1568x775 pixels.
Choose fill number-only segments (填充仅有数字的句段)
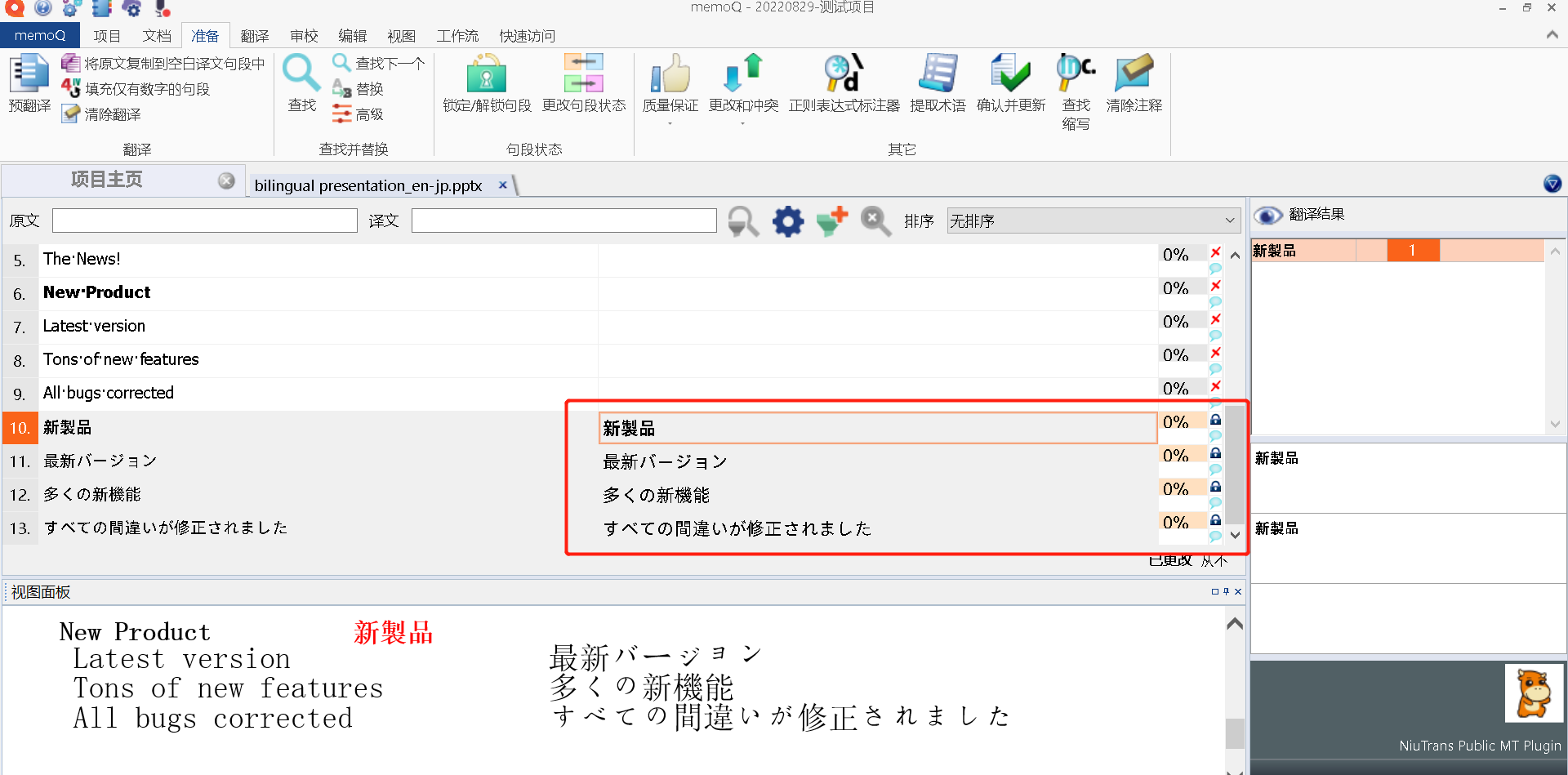pyautogui.click(x=136, y=89)
